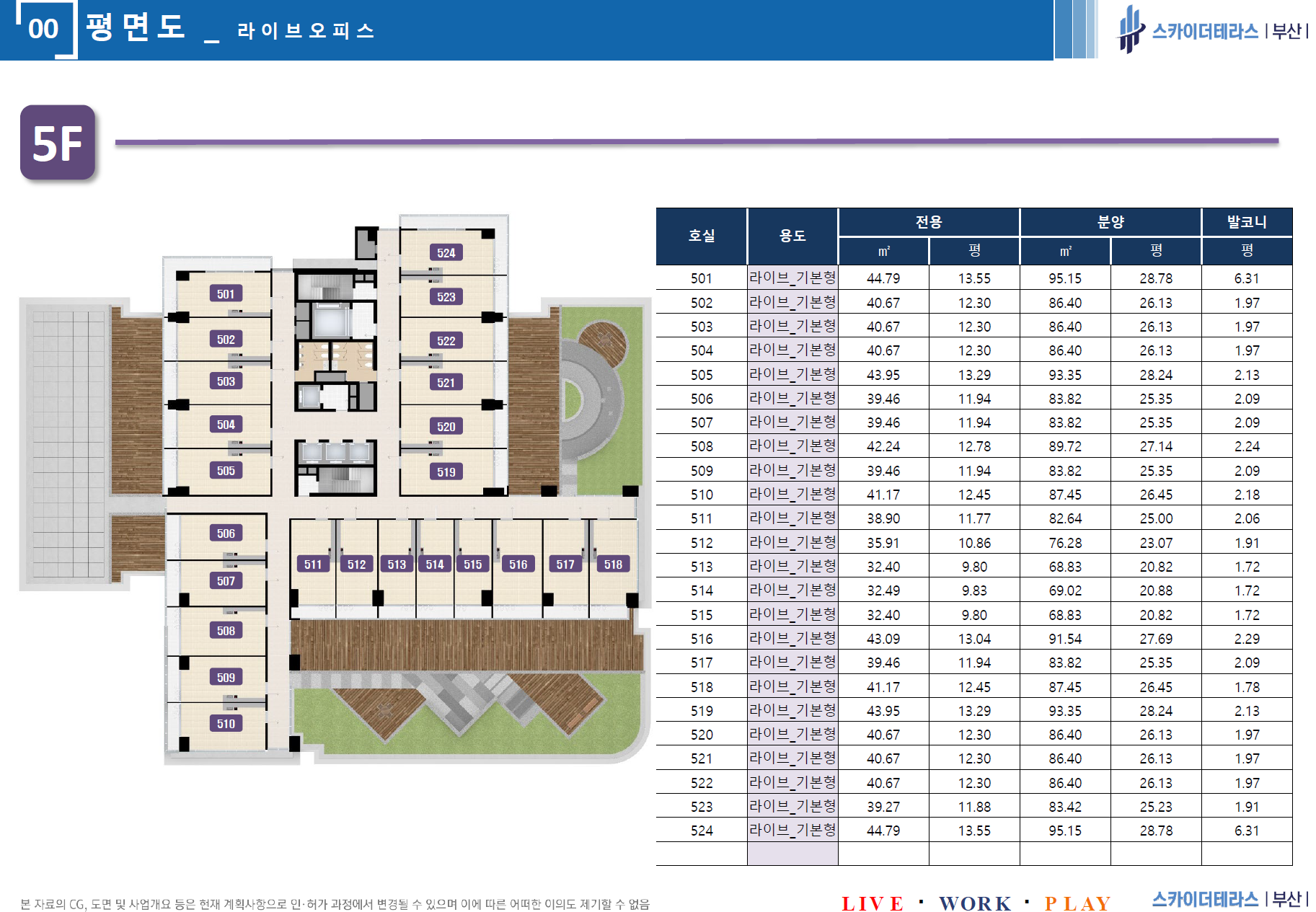Viewport: 1316px width, 912px height.
Task: Choose room label 520 on the floor plan
Action: coord(446,426)
